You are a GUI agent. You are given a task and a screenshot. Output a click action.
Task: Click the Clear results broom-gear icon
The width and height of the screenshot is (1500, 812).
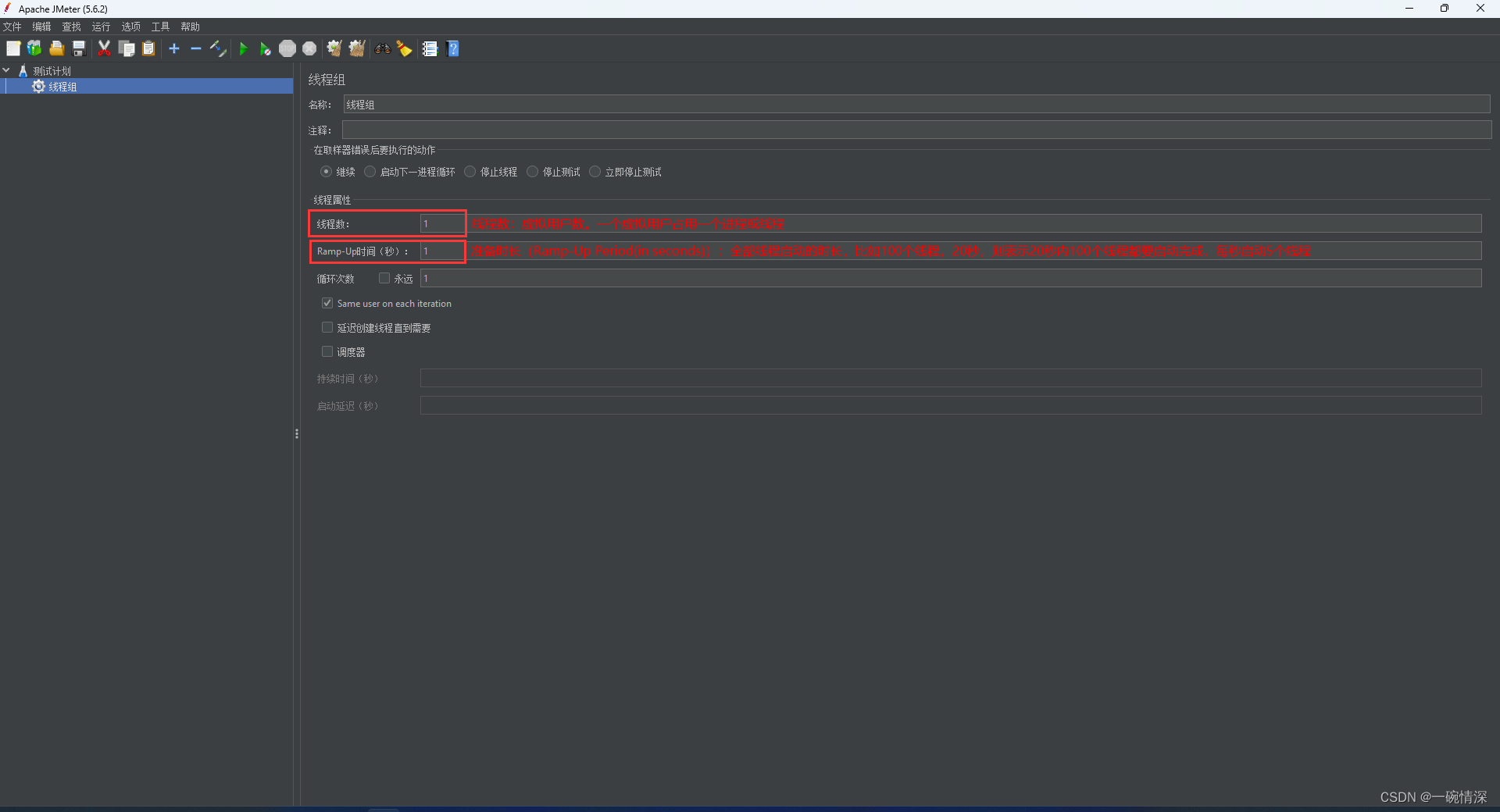click(x=334, y=48)
